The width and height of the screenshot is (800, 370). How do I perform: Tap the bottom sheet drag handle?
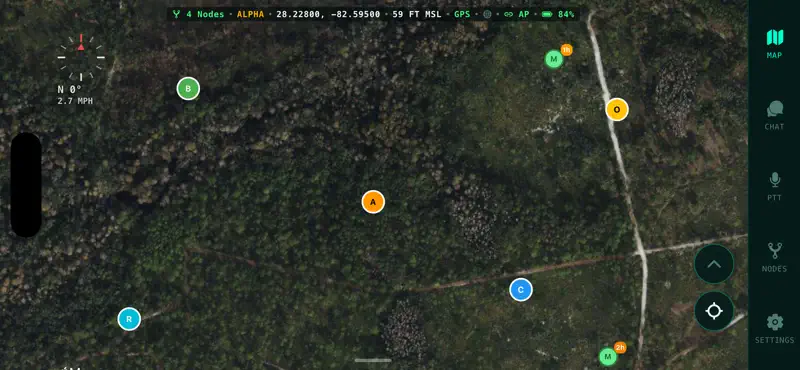point(373,360)
